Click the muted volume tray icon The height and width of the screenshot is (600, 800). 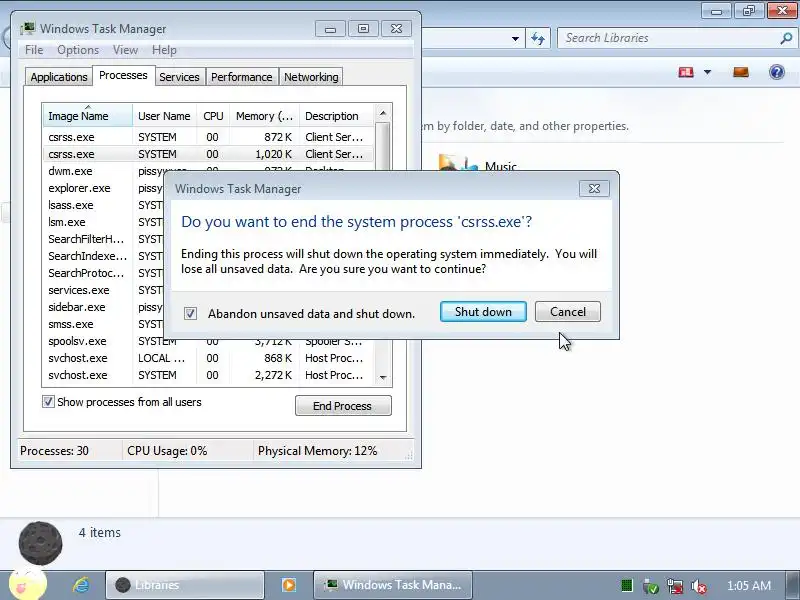698,586
